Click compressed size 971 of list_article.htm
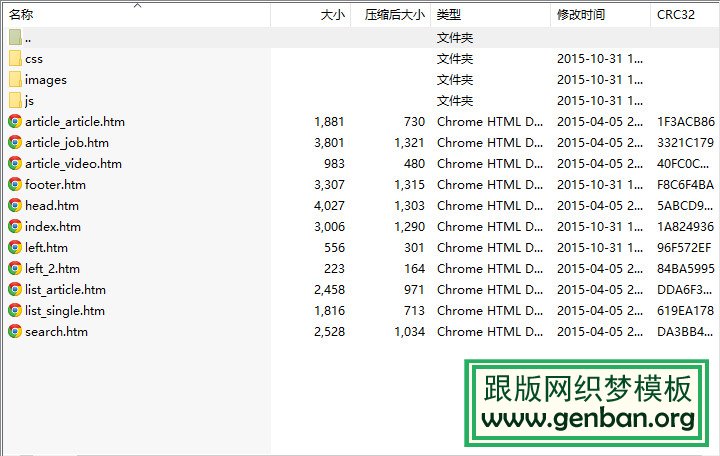The height and width of the screenshot is (456, 720). 414,290
